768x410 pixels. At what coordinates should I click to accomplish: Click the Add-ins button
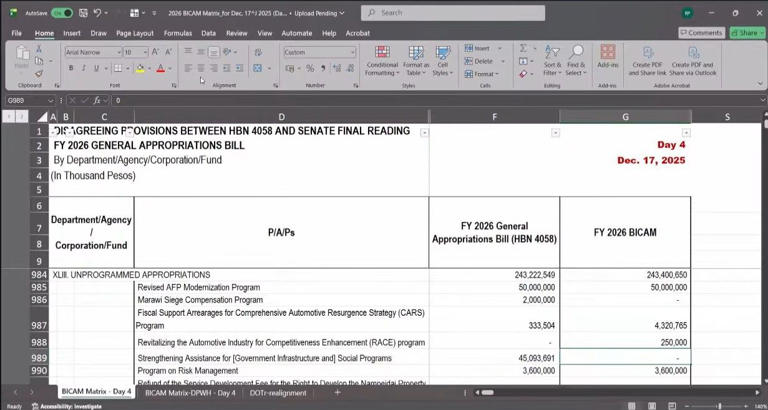pos(607,56)
